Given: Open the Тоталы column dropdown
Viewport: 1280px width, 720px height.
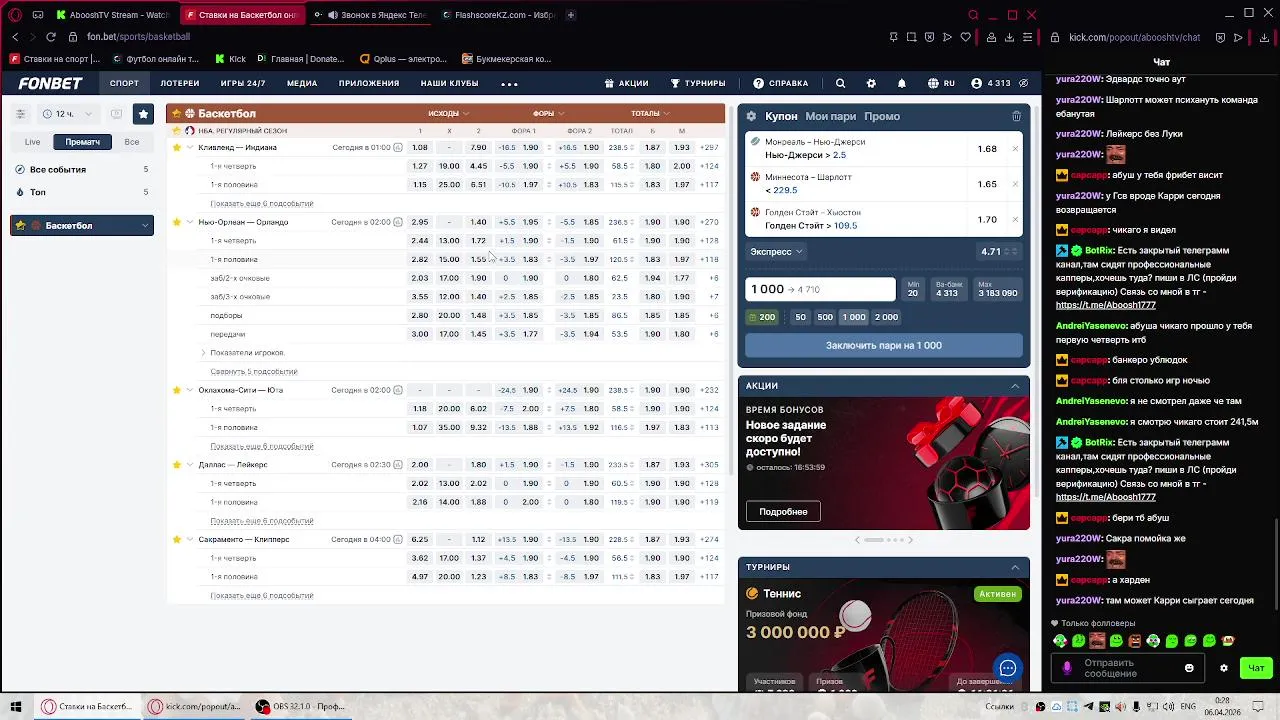Looking at the screenshot, I should tap(650, 113).
